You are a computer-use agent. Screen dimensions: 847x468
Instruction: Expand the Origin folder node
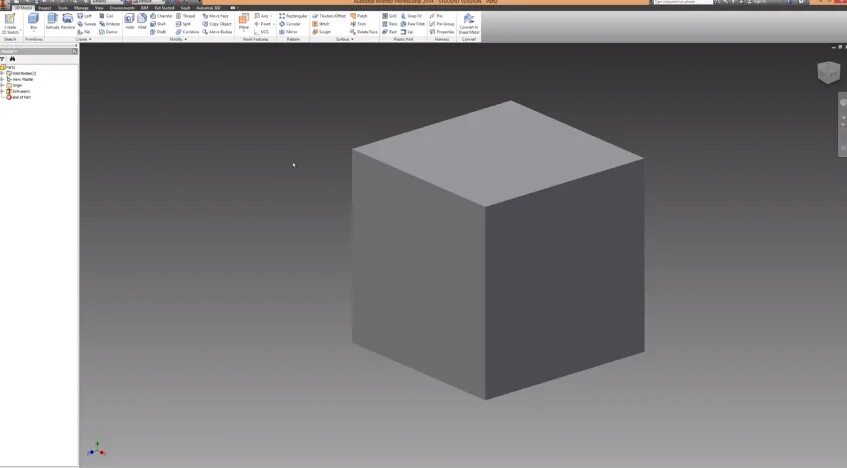[x=2, y=85]
